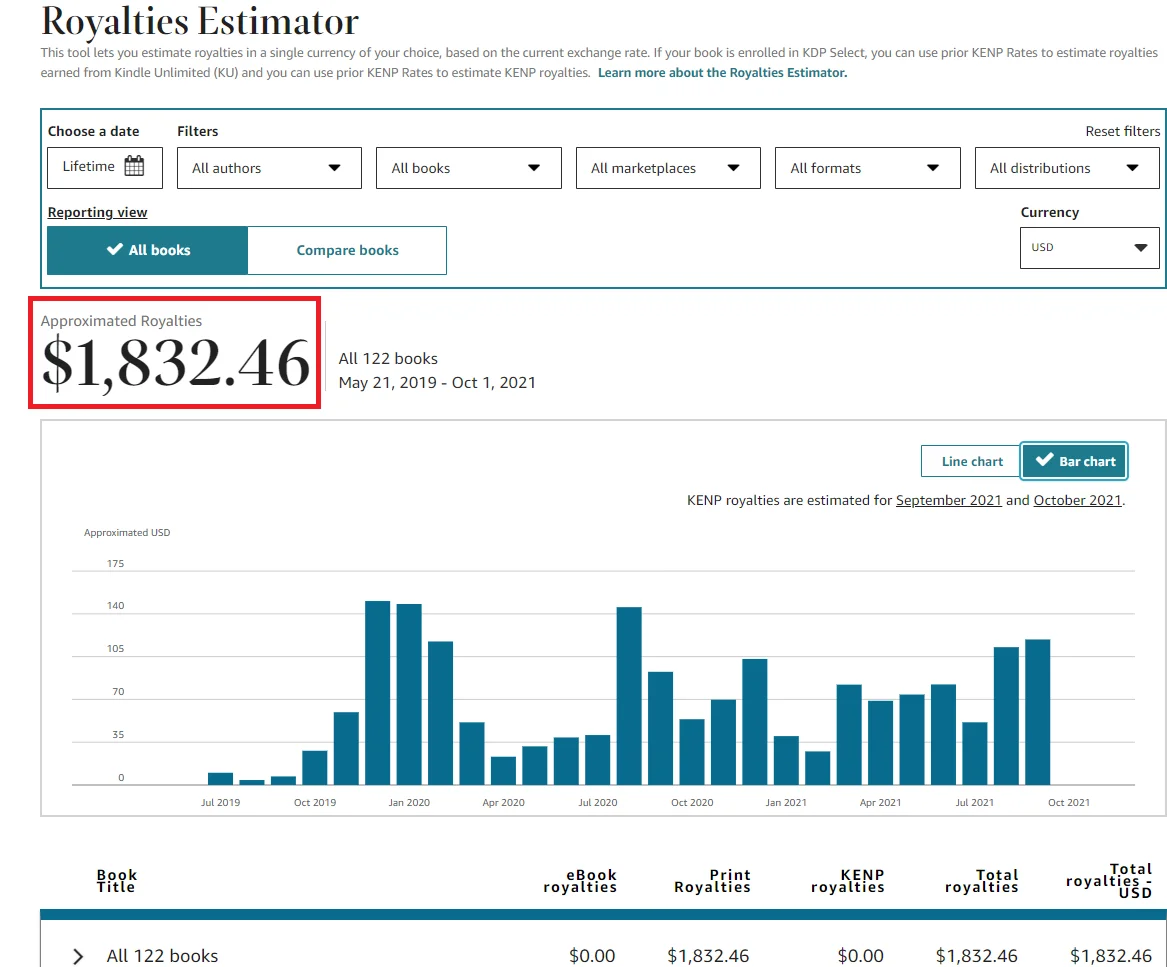
Task: Change currency using the USD dropdown
Action: pyautogui.click(x=1088, y=247)
